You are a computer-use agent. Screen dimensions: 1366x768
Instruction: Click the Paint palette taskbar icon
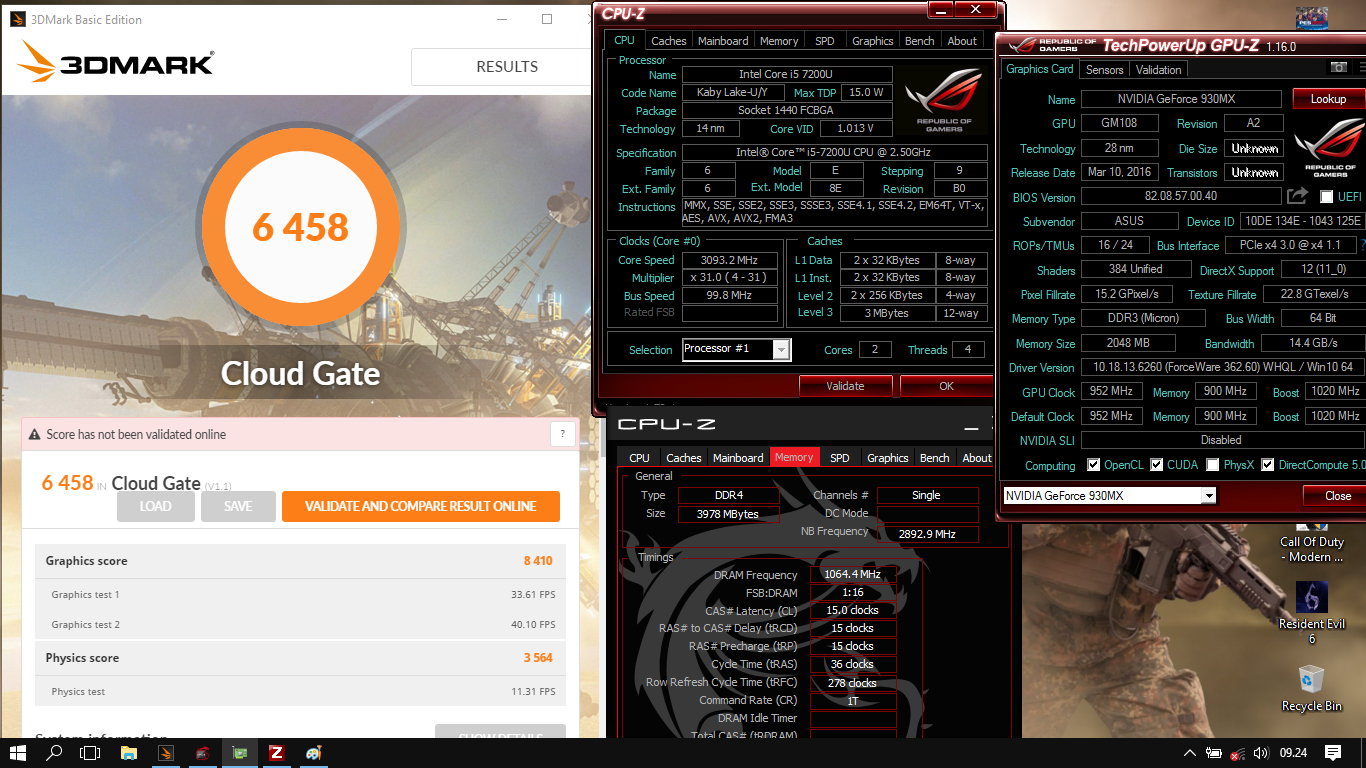pyautogui.click(x=313, y=753)
